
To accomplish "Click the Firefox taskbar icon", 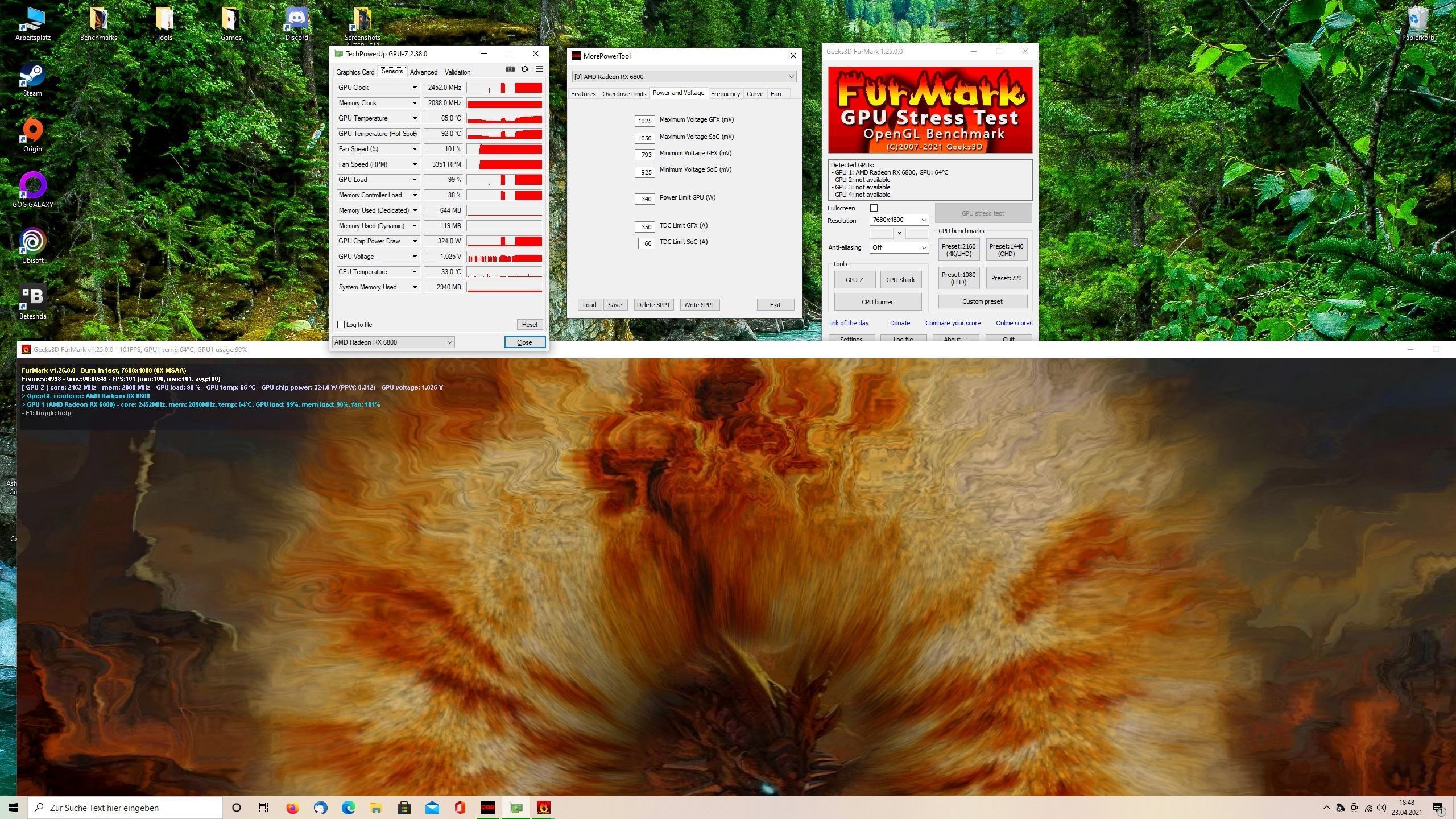I will click(292, 808).
